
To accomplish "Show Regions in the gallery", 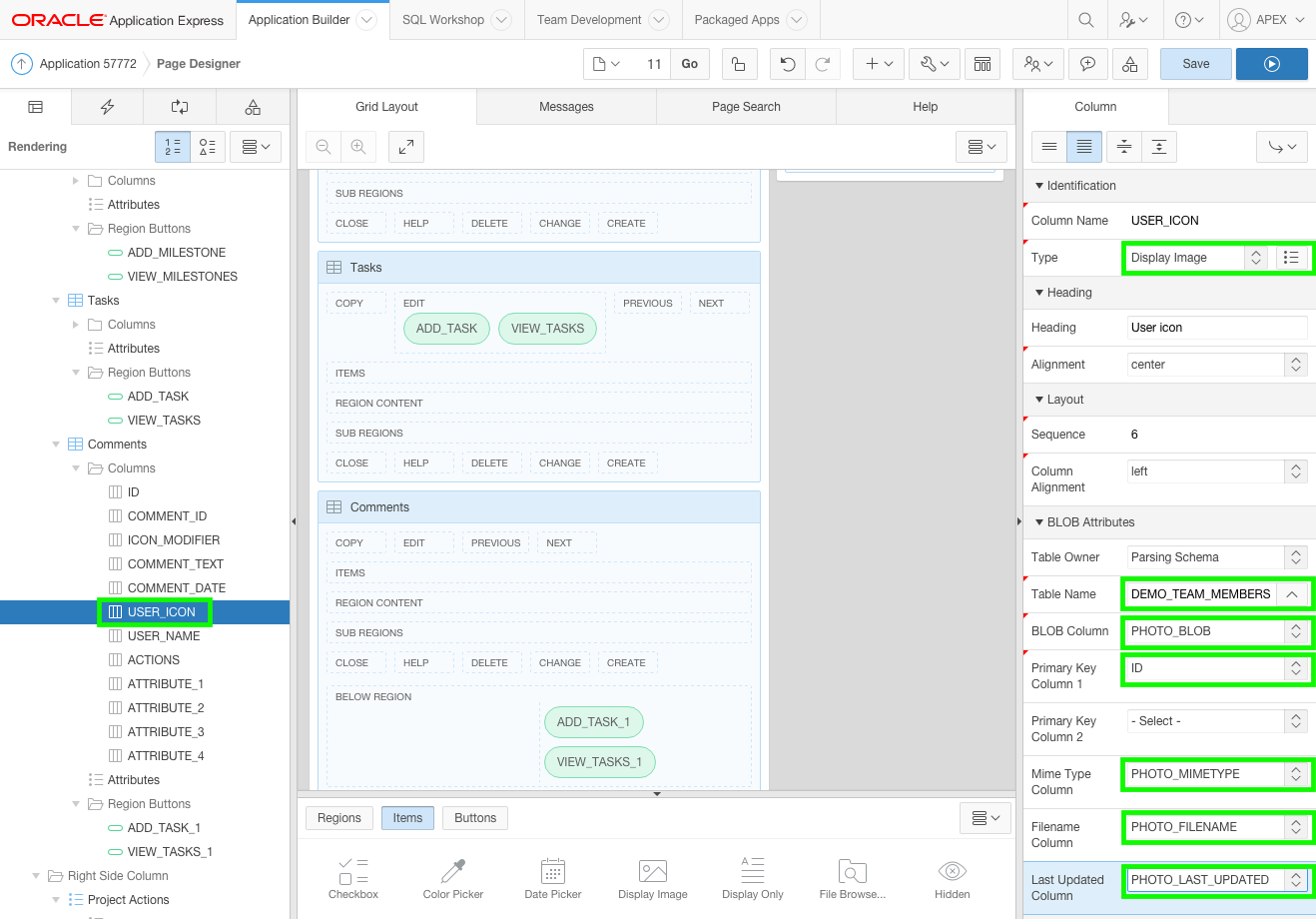I will coord(339,818).
